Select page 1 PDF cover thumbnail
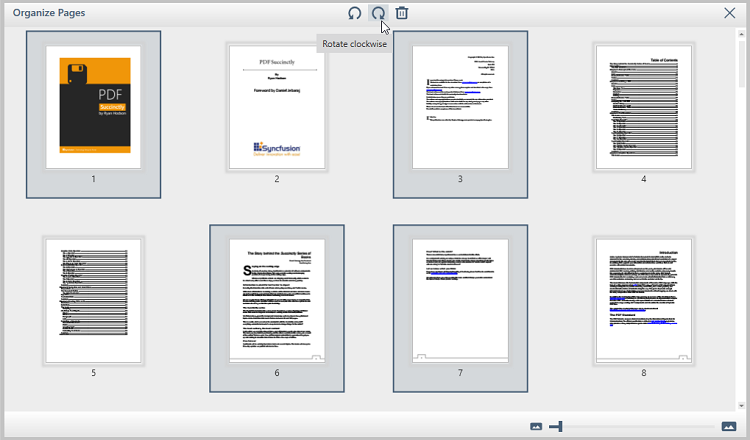The height and width of the screenshot is (440, 750). click(x=94, y=106)
